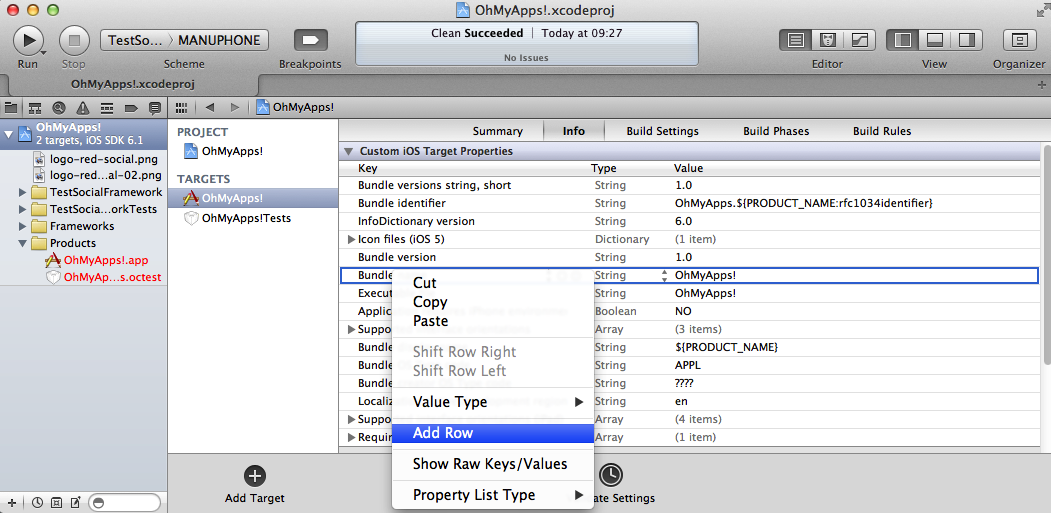This screenshot has width=1051, height=513.
Task: Toggle the Utilities pane view button
Action: pyautogui.click(x=966, y=40)
